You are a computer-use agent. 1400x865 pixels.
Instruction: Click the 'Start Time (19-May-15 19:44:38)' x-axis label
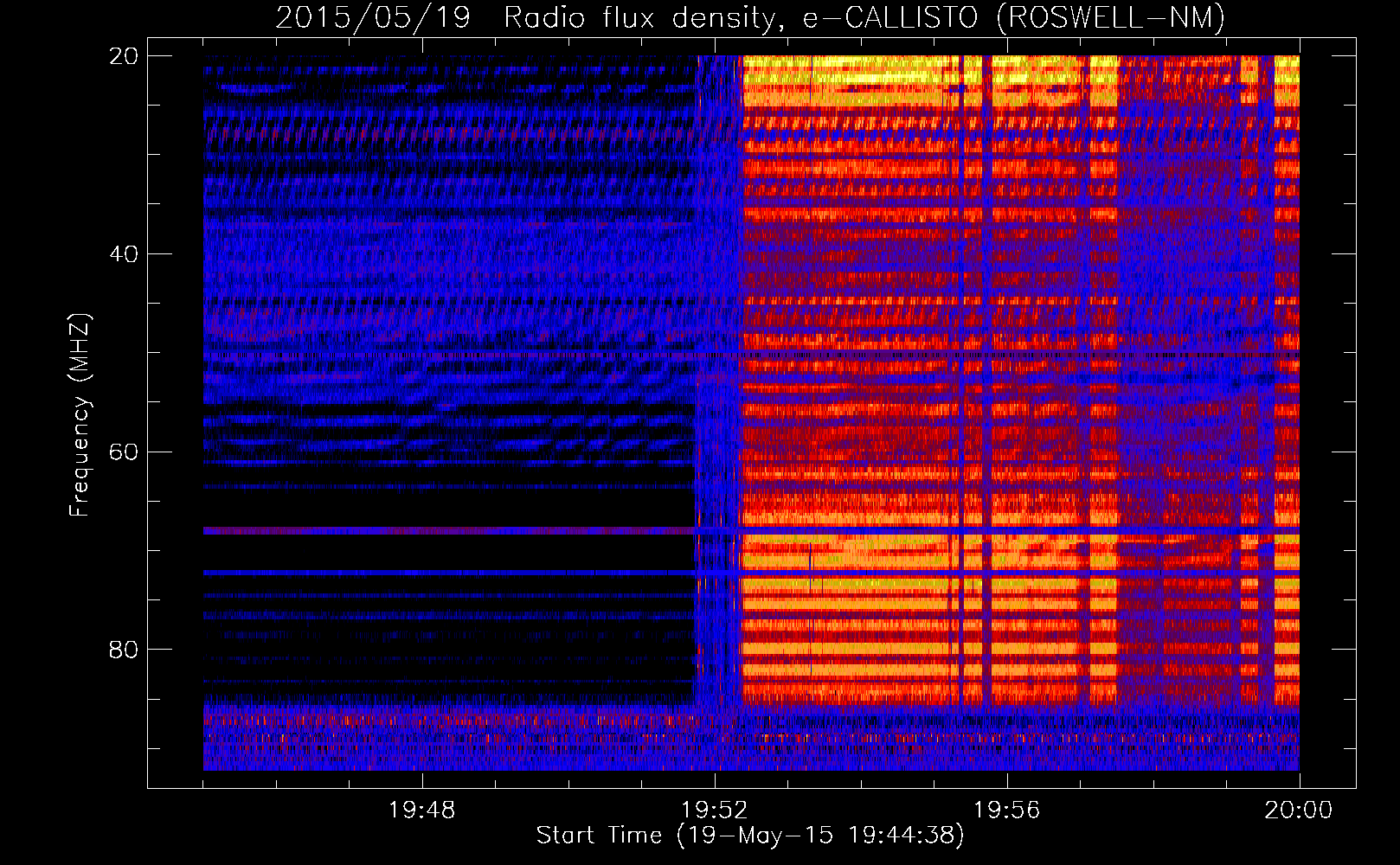750,836
